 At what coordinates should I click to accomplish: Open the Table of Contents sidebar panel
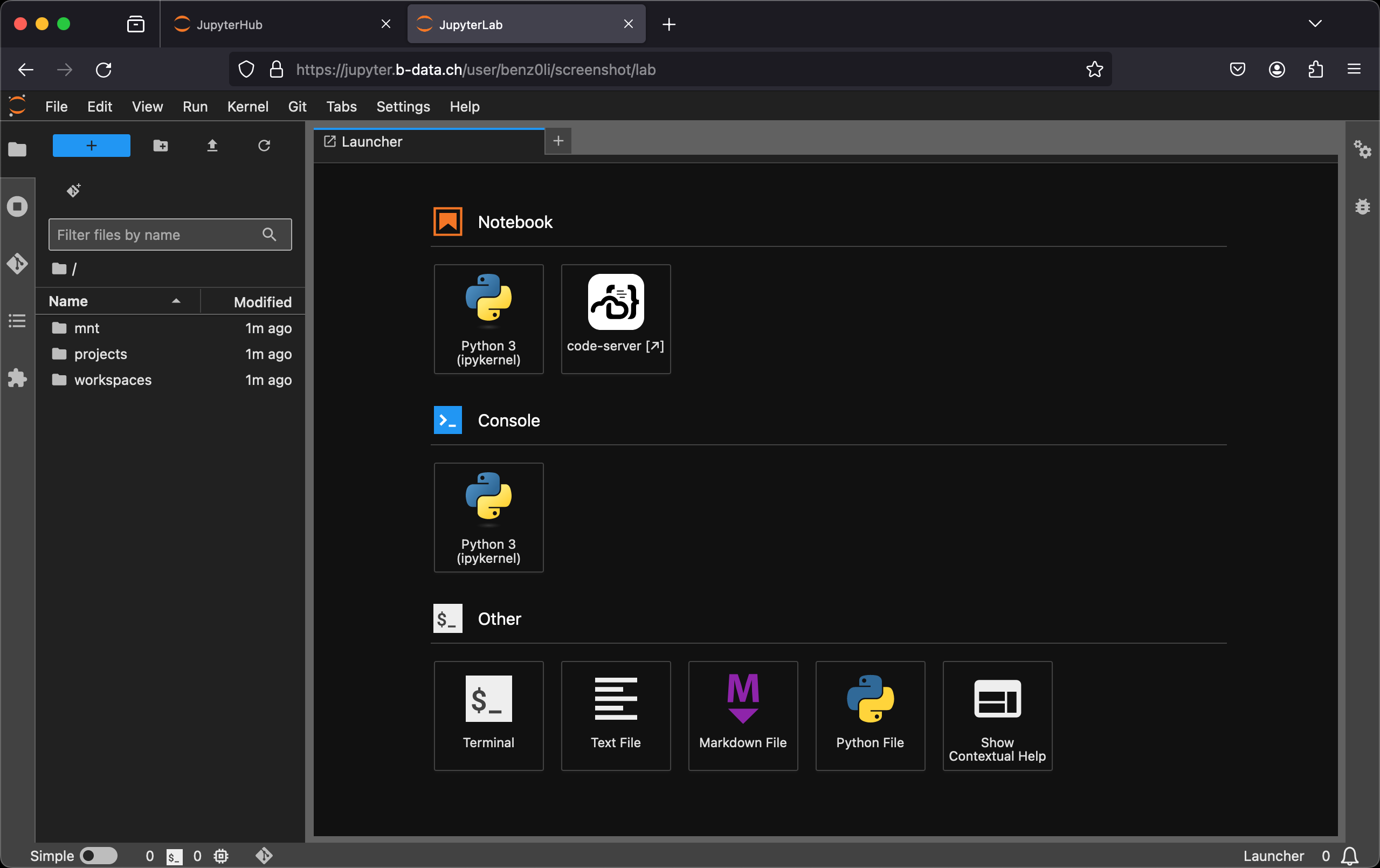[x=17, y=320]
